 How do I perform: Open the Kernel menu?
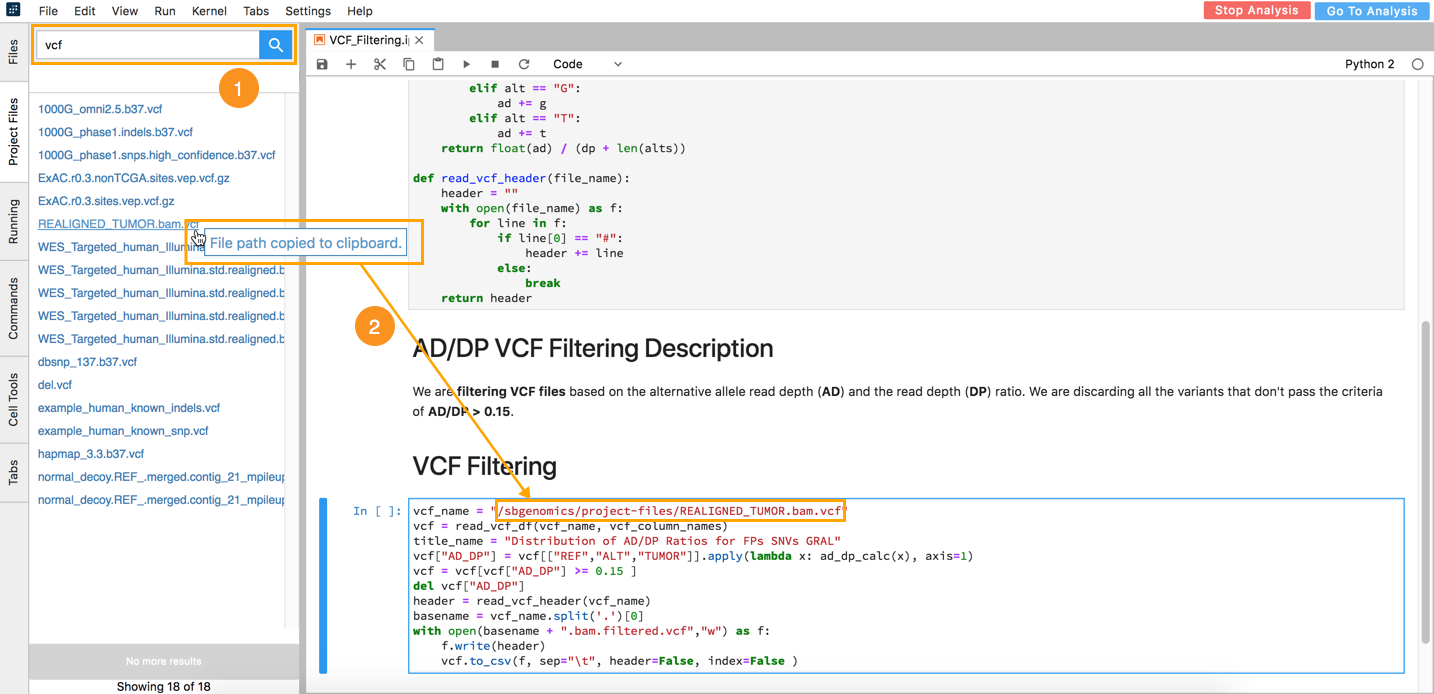point(209,11)
